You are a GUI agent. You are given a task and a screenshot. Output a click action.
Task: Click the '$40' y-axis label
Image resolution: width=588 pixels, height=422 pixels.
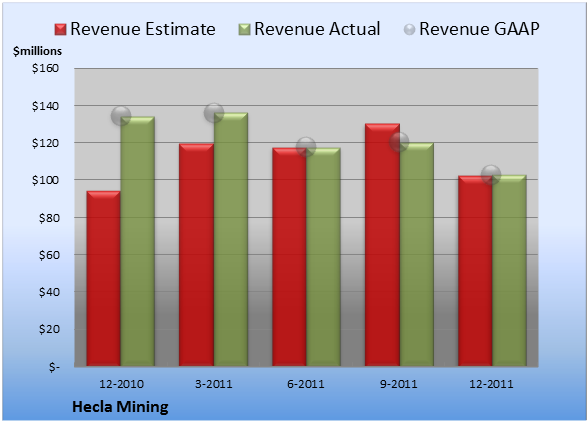click(x=49, y=292)
